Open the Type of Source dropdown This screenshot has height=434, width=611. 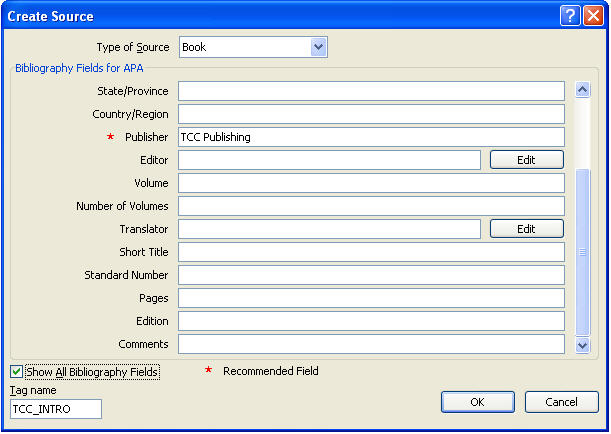(x=318, y=47)
